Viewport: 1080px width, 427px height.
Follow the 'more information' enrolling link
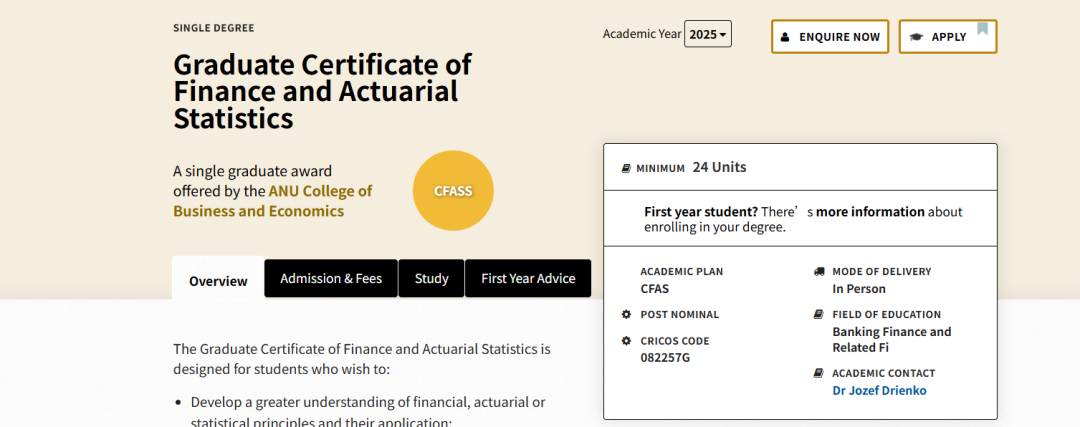870,212
